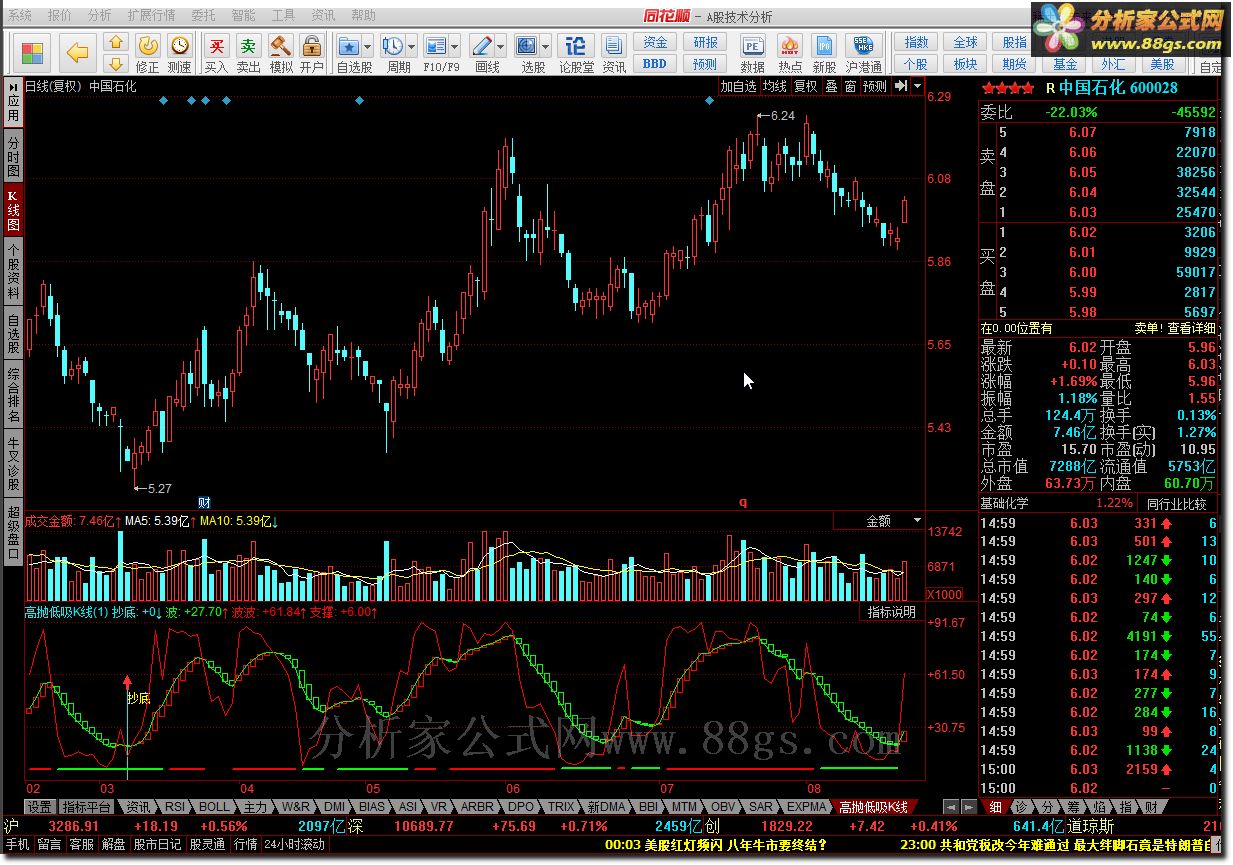Select the 画线 pencil drawing tool
1233x865 pixels.
point(481,46)
